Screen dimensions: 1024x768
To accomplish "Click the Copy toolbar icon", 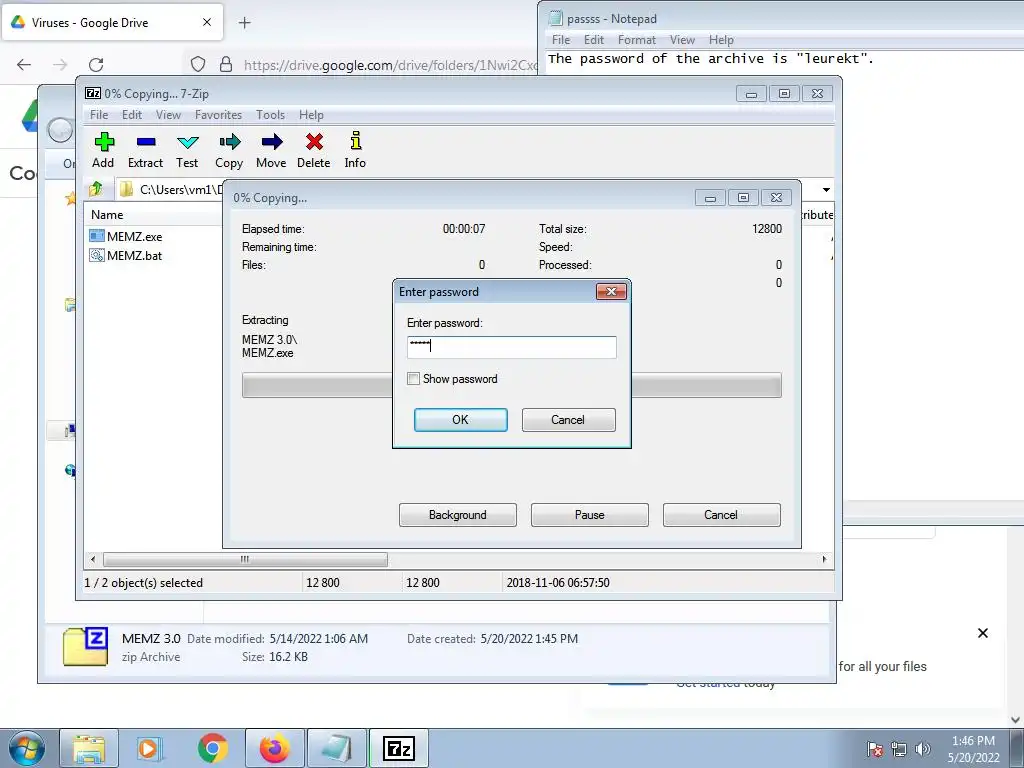I will (229, 150).
